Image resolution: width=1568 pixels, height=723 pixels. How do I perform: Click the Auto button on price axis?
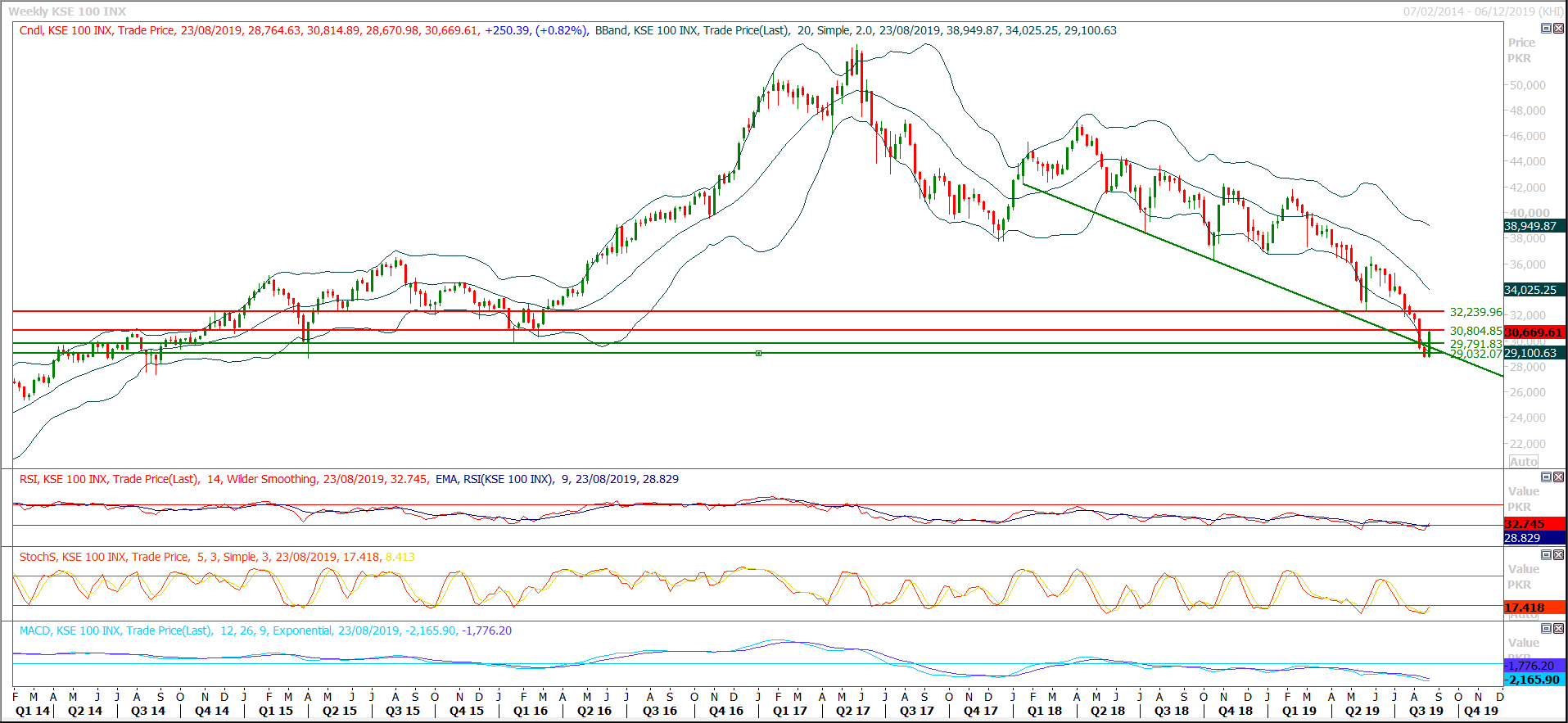1523,462
